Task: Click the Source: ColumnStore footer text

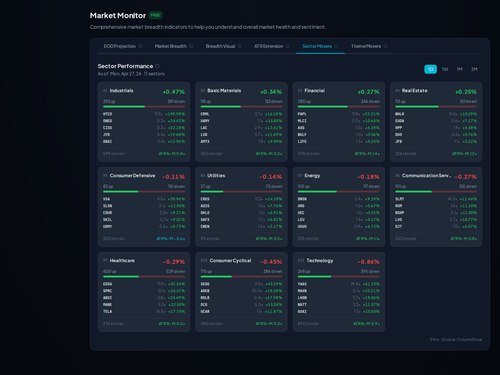Action: 462,339
